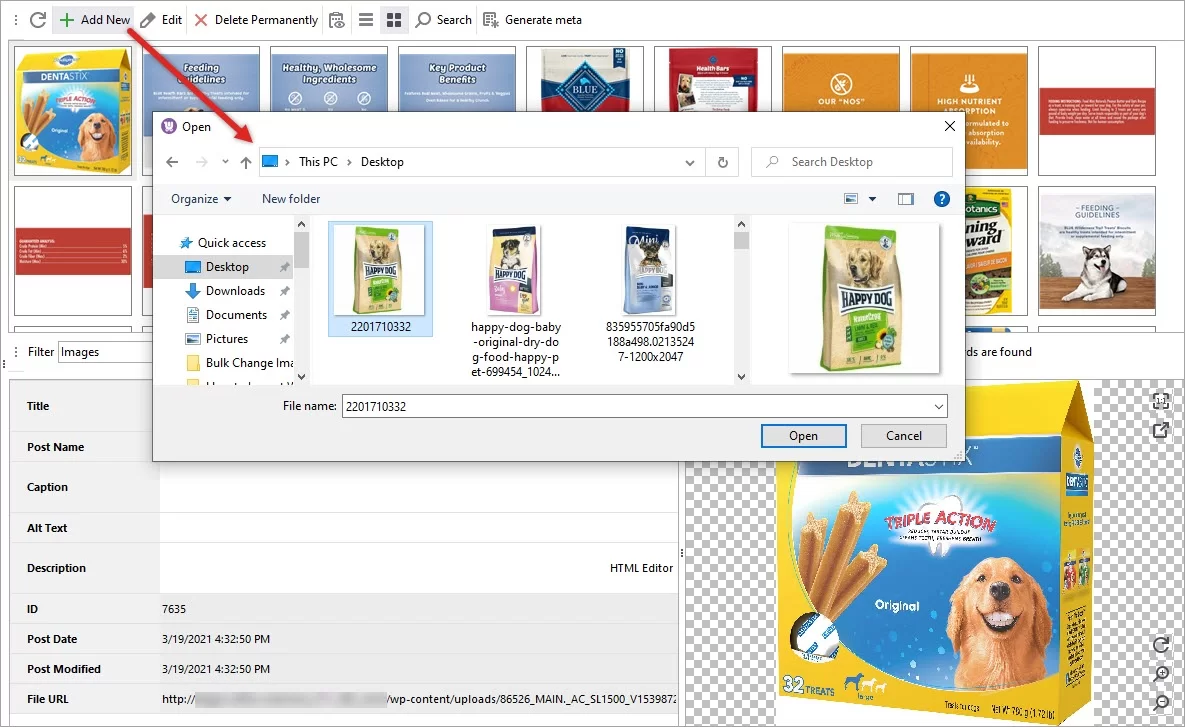Navigate to This PC via the breadcrumb
1185x727 pixels.
tap(317, 161)
